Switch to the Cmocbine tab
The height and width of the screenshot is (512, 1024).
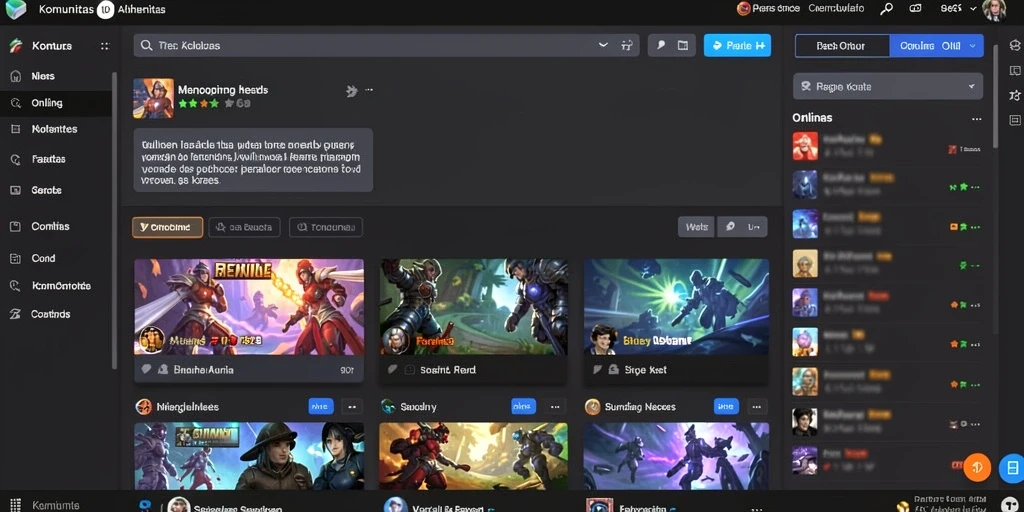tap(167, 227)
